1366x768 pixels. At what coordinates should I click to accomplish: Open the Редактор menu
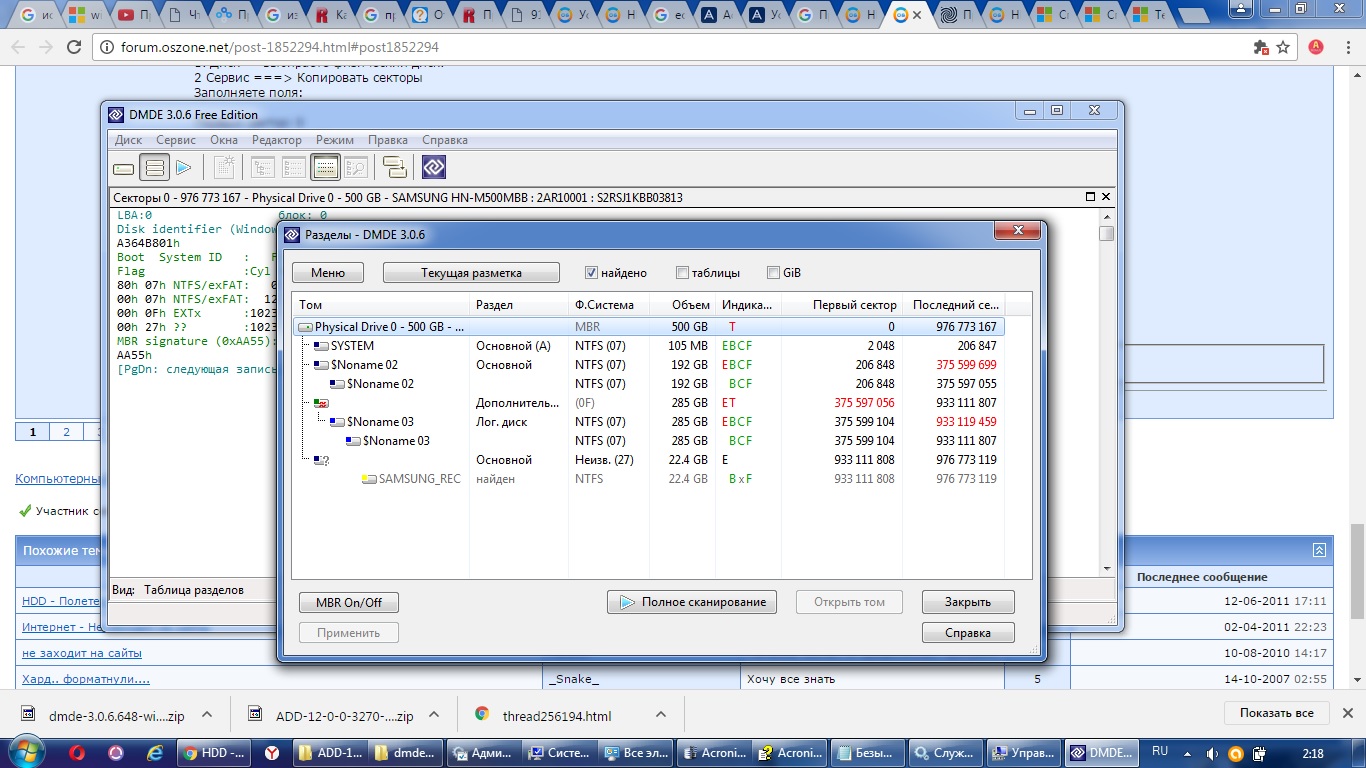tap(276, 140)
